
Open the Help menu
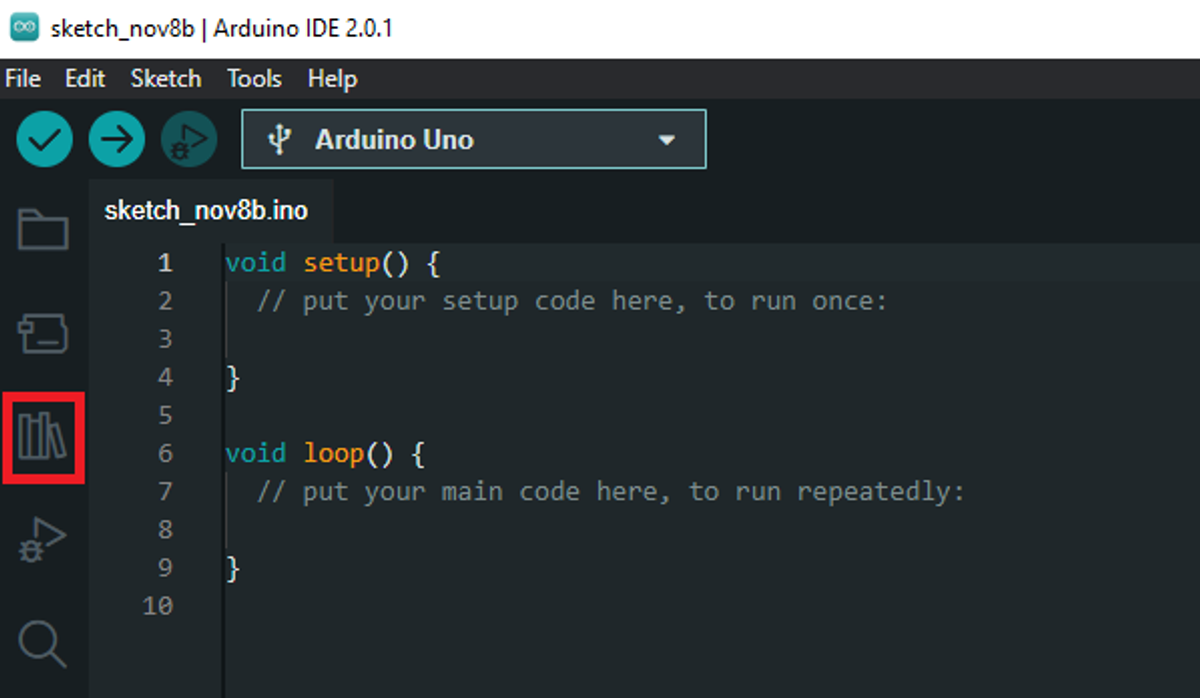pyautogui.click(x=332, y=79)
